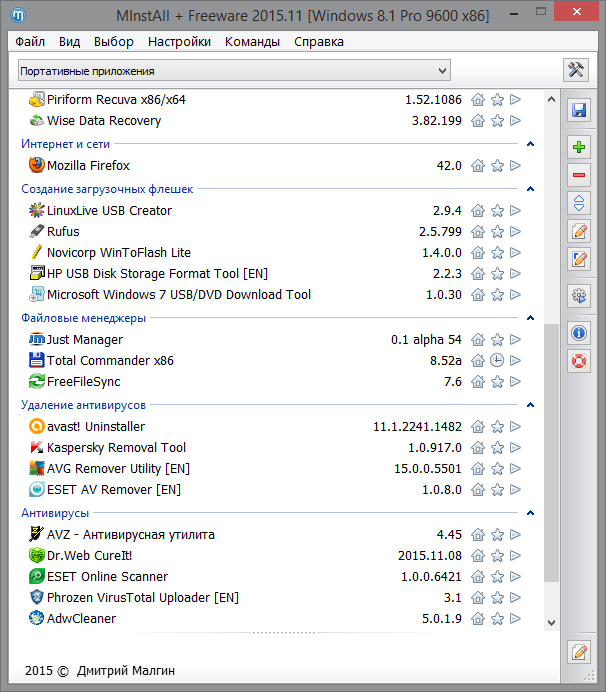This screenshot has height=692, width=606.
Task: Click the Создание загрузочных флешек header text
Action: click(x=107, y=189)
